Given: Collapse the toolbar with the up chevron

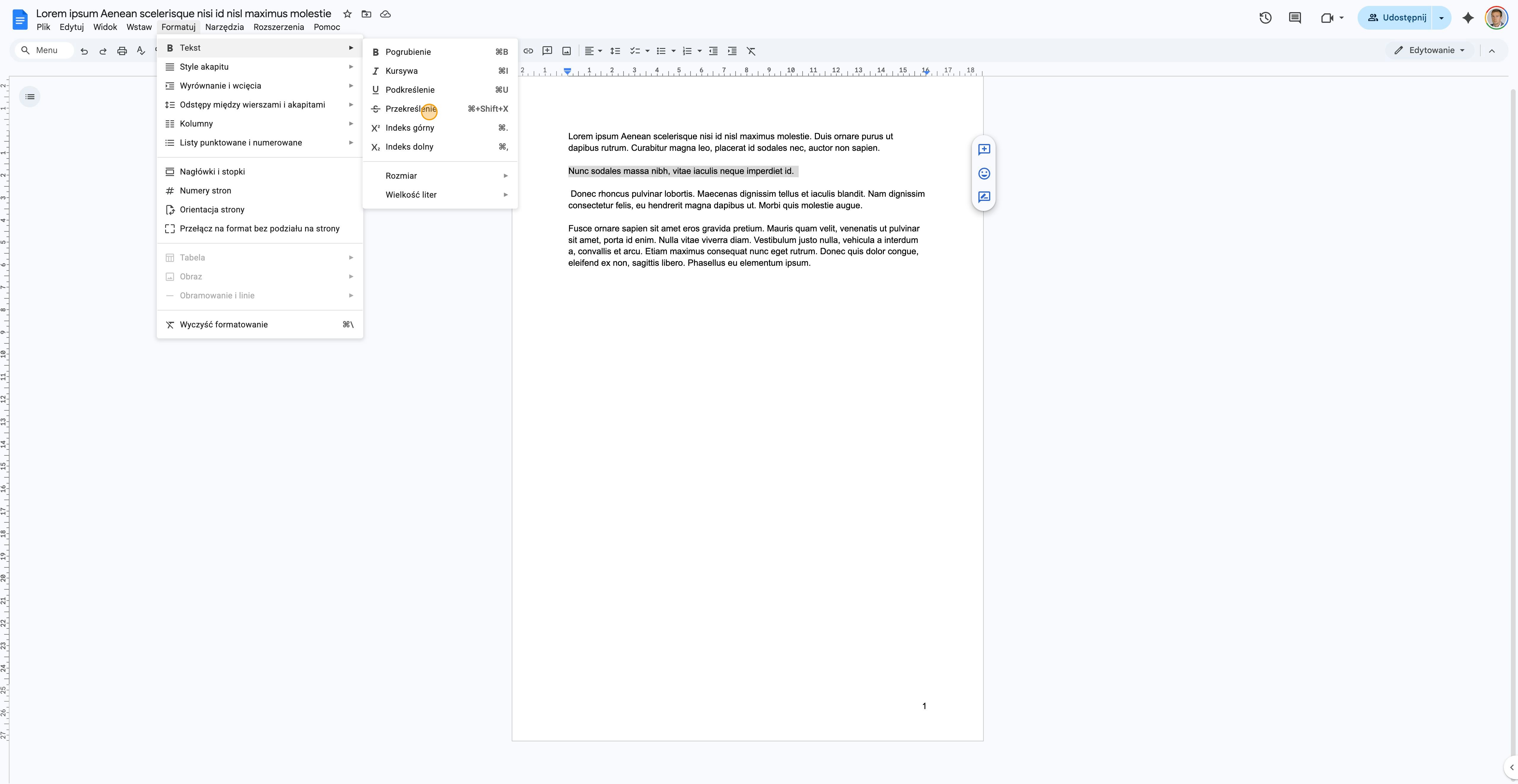Looking at the screenshot, I should [1492, 51].
